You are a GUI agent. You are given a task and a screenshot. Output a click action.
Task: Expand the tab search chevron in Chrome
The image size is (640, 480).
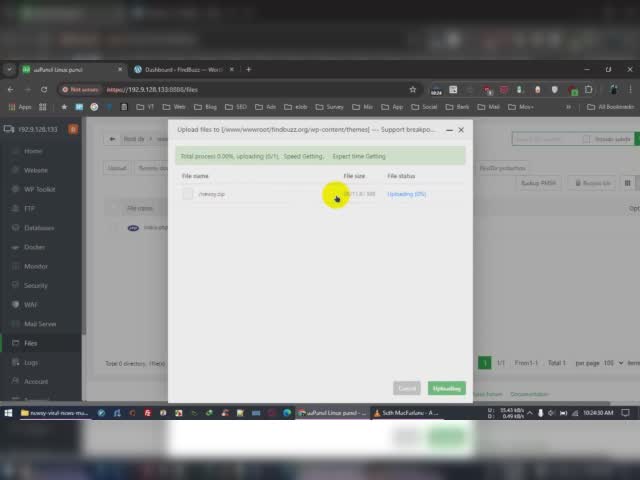9,69
